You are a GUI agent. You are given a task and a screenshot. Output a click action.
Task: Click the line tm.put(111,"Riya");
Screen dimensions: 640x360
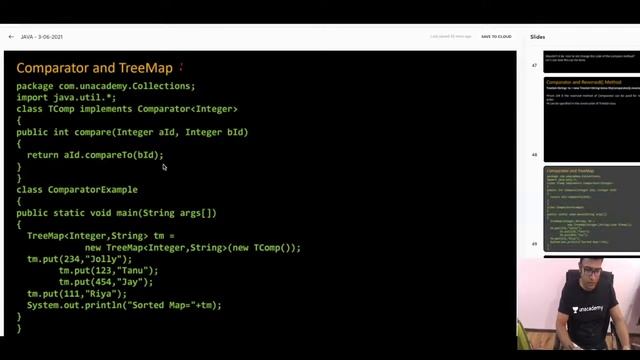77,294
